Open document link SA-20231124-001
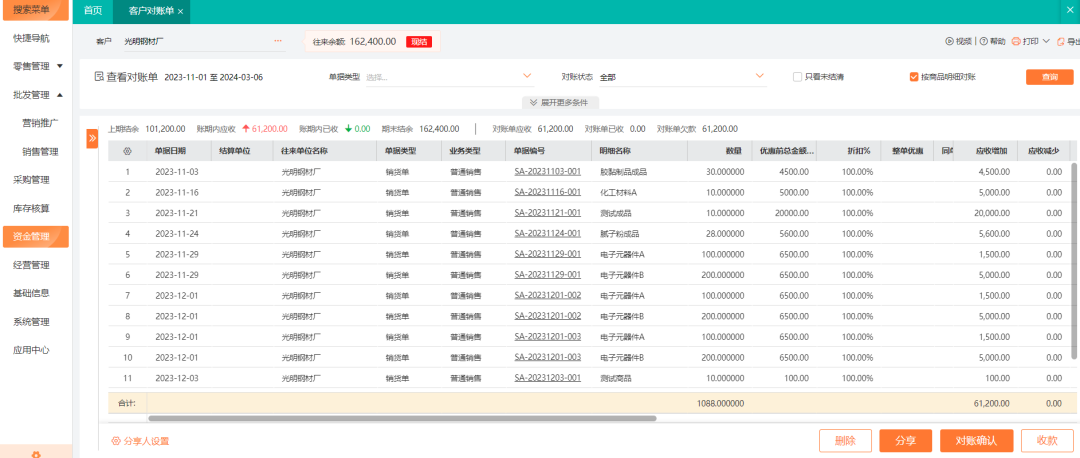This screenshot has width=1080, height=458. pyautogui.click(x=548, y=233)
